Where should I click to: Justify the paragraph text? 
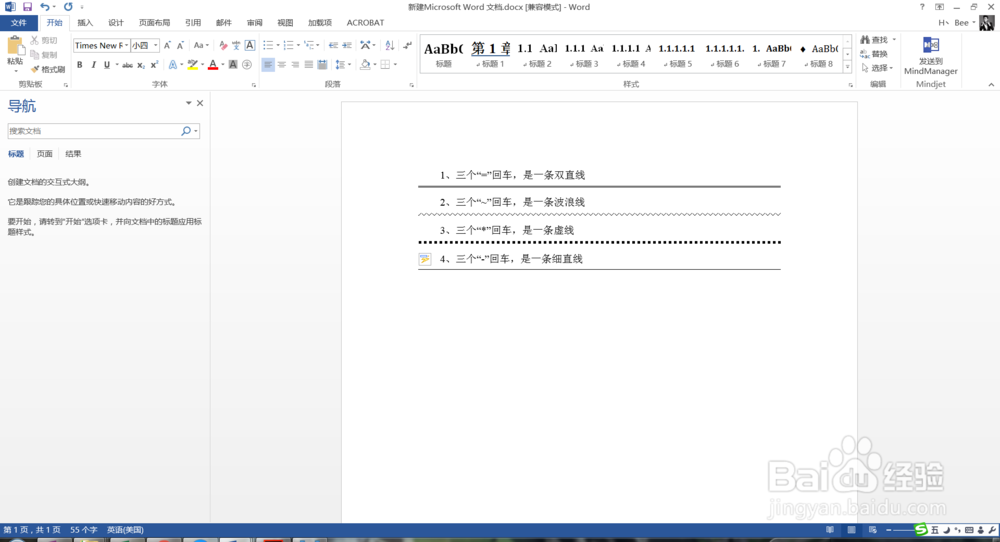click(x=309, y=64)
